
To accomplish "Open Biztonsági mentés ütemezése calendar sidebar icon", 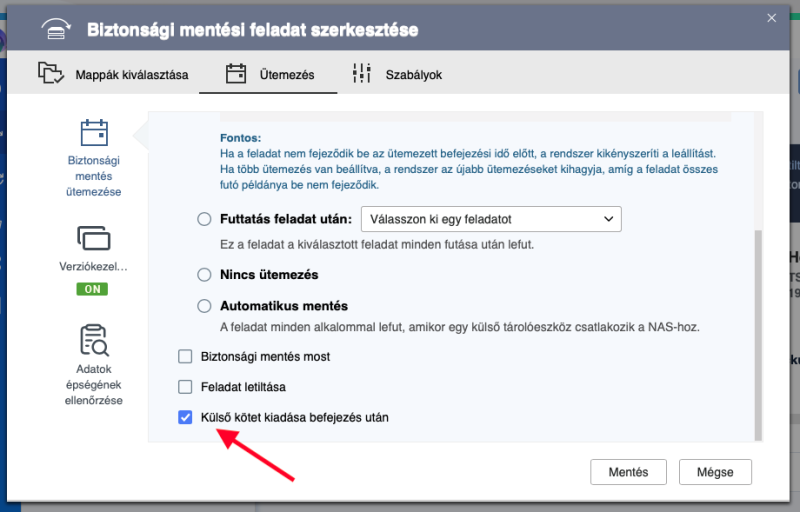I will 94,133.
